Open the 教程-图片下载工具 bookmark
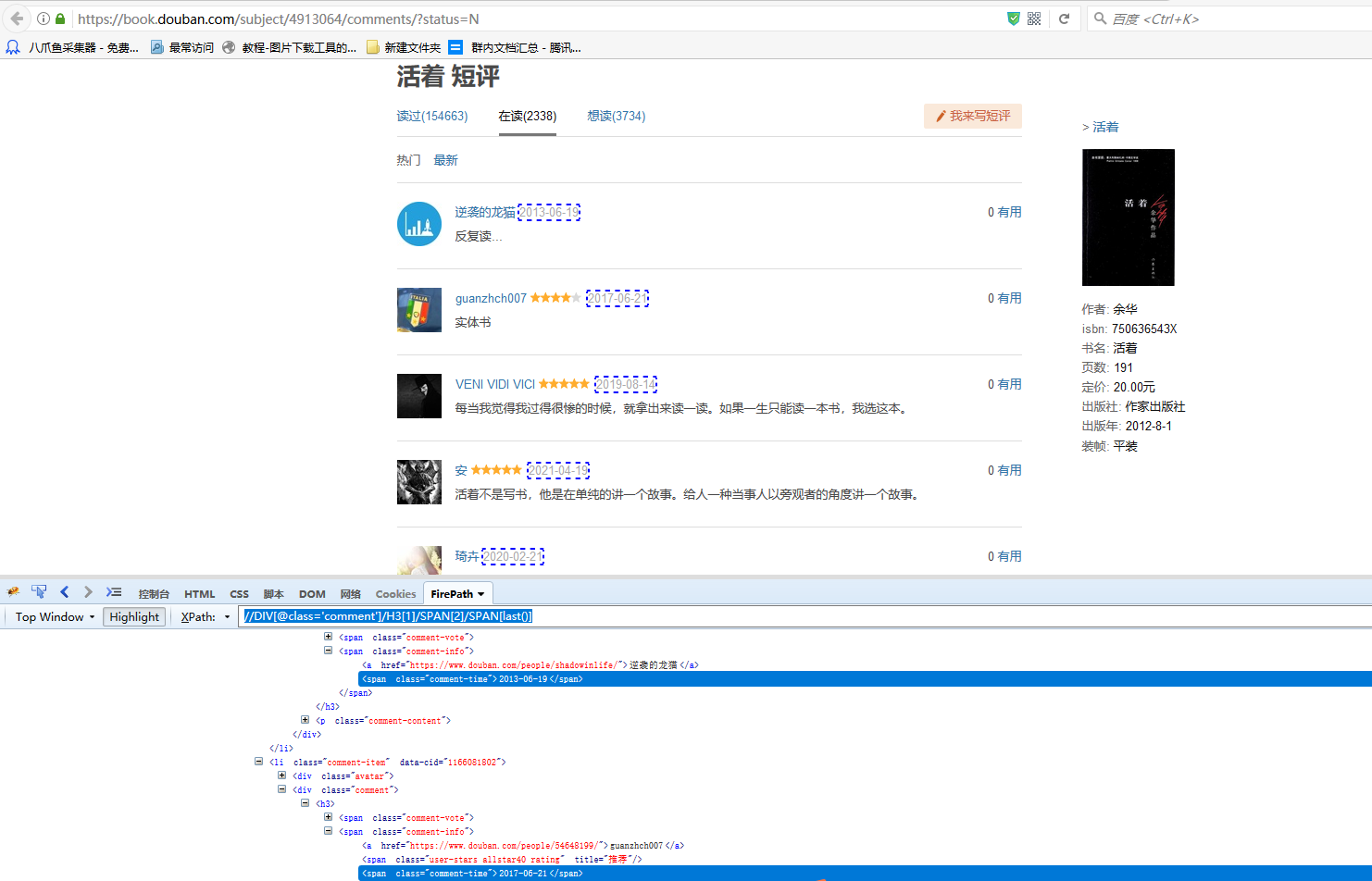1372x881 pixels. click(x=289, y=47)
